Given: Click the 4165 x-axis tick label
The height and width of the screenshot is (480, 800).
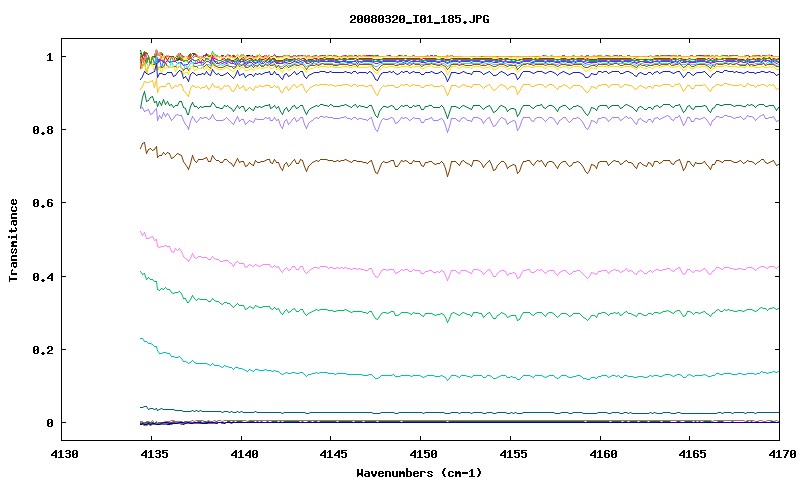Looking at the screenshot, I should click(x=692, y=454).
